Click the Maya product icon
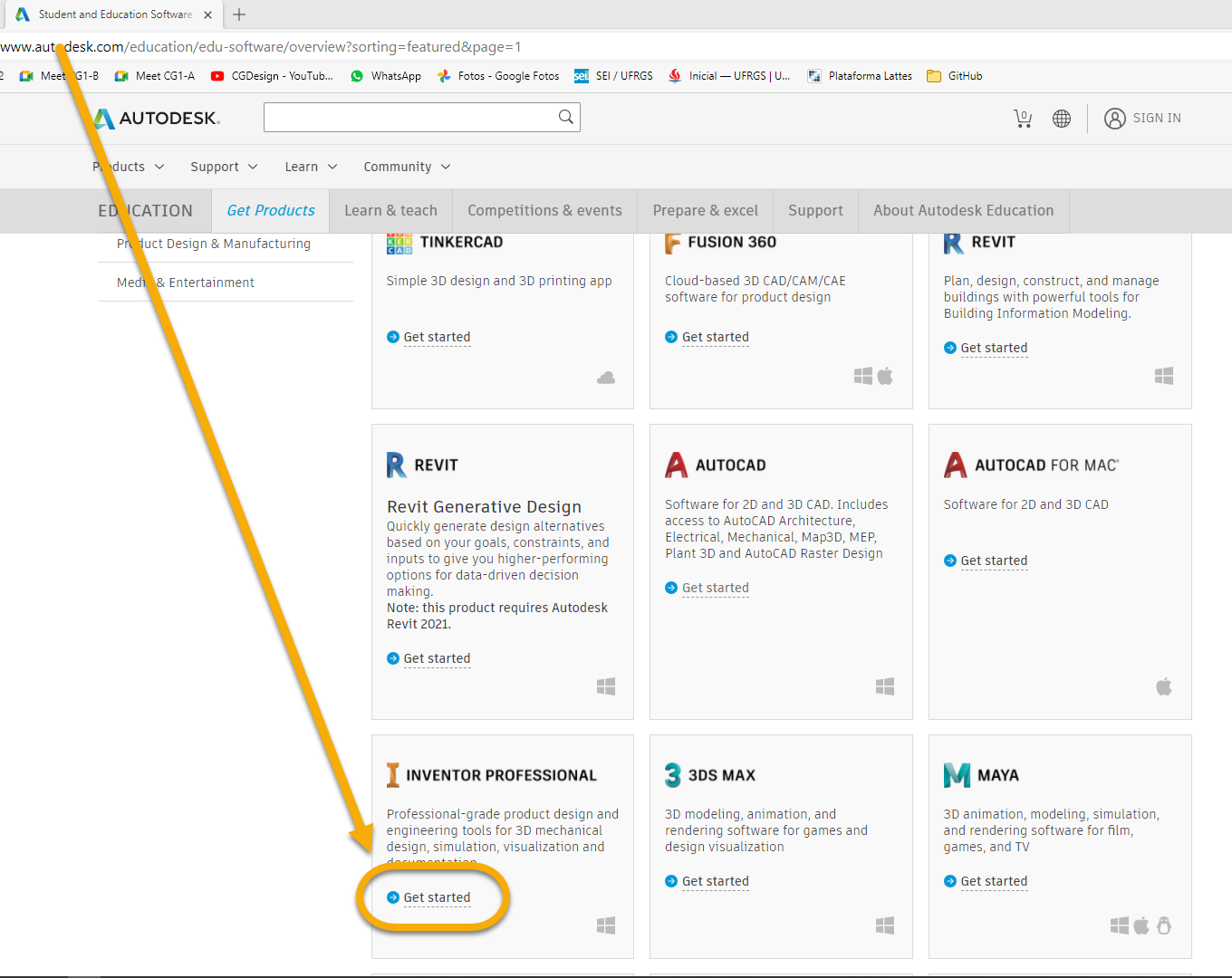This screenshot has width=1232, height=978. tap(956, 775)
